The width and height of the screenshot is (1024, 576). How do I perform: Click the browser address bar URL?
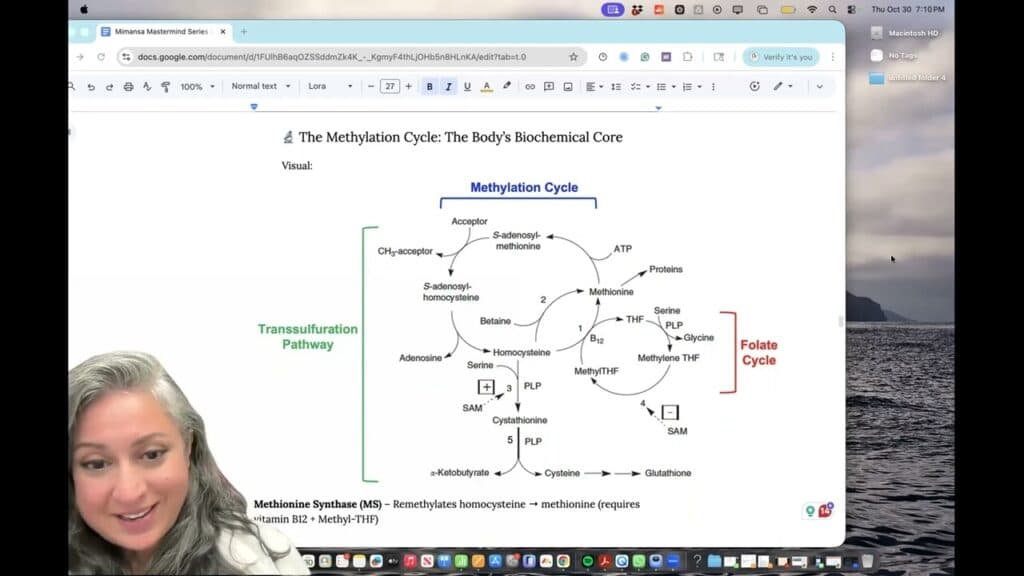click(x=330, y=57)
